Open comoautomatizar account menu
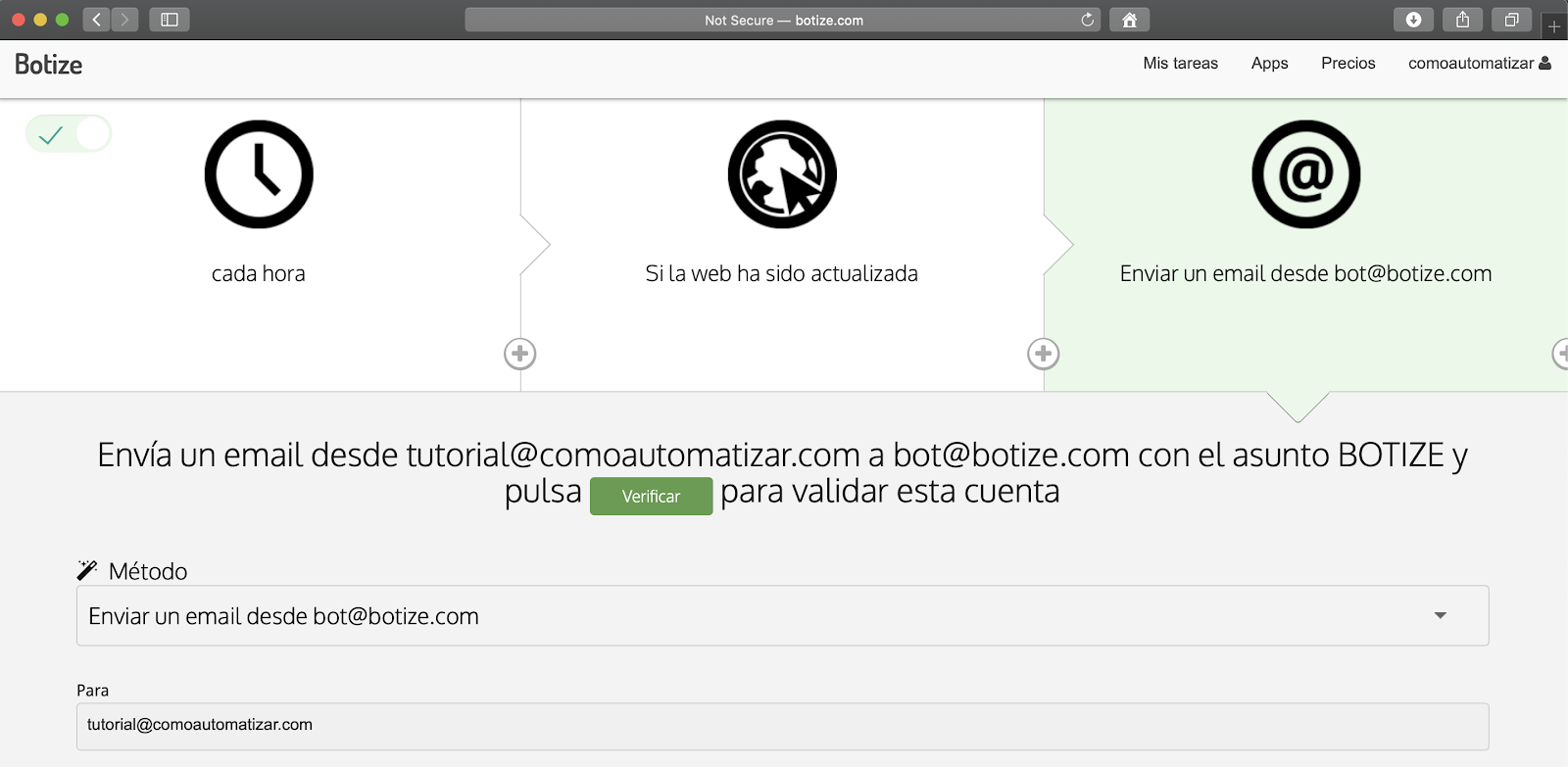Image resolution: width=1568 pixels, height=767 pixels. click(x=1479, y=63)
